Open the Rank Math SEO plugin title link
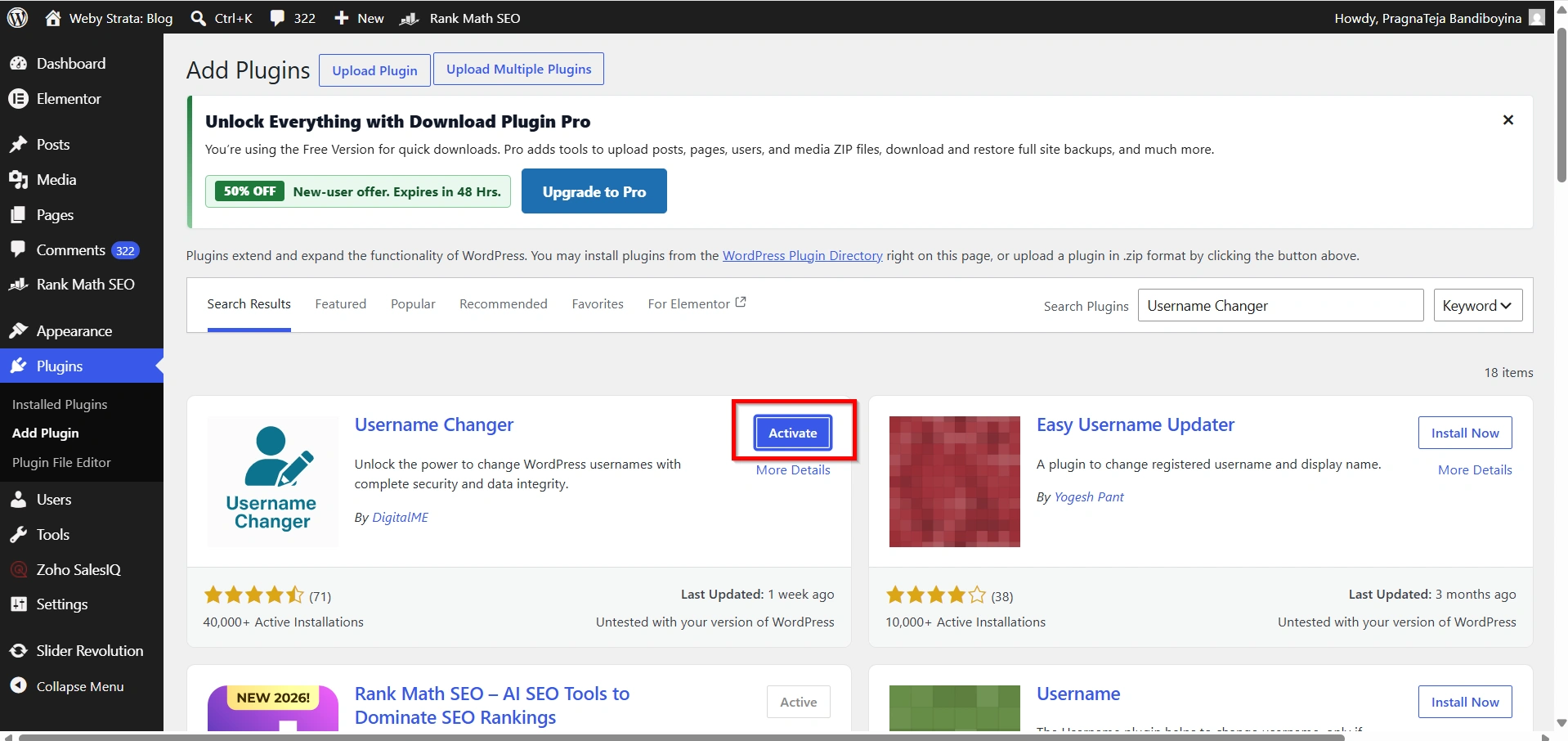Viewport: 1568px width, 741px height. point(491,705)
